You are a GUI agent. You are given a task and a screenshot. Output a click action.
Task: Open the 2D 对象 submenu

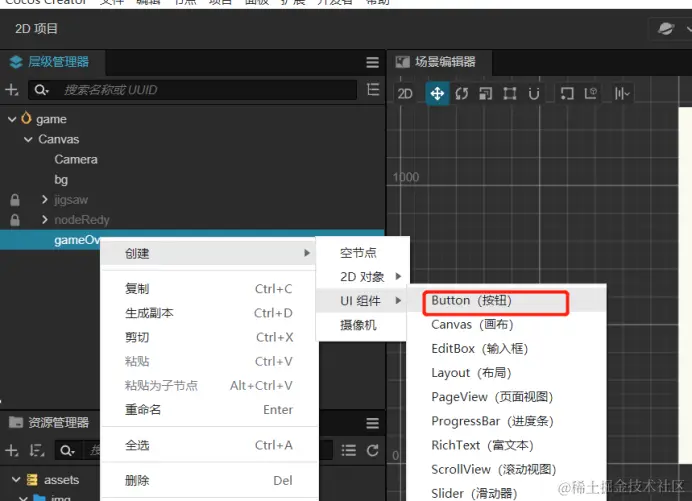pyautogui.click(x=362, y=277)
